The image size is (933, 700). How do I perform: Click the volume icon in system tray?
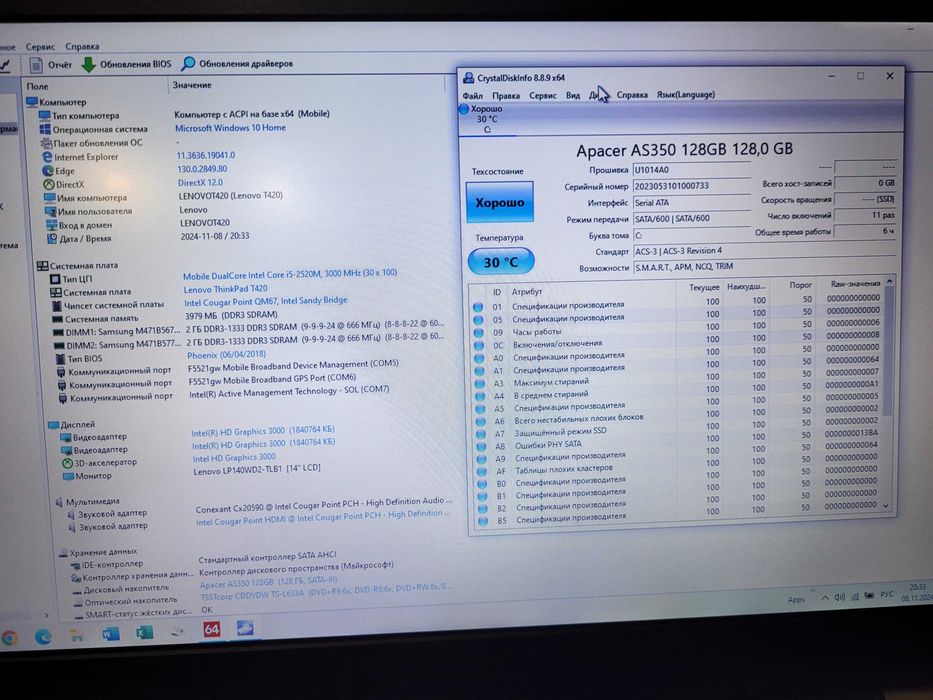pos(840,597)
